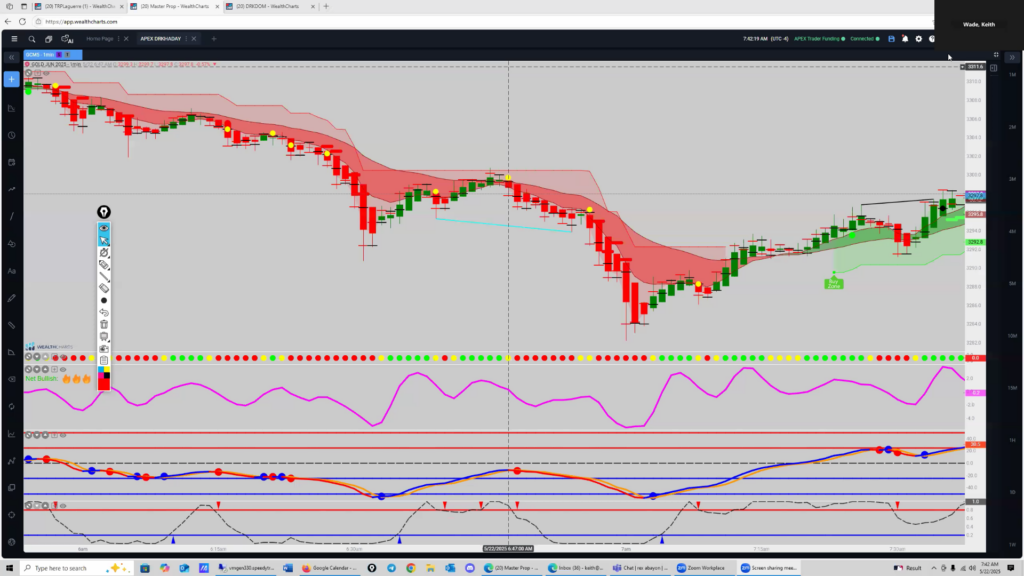Click the clipboard icon in floating toolbar
The width and height of the screenshot is (1024, 576).
pos(104,360)
